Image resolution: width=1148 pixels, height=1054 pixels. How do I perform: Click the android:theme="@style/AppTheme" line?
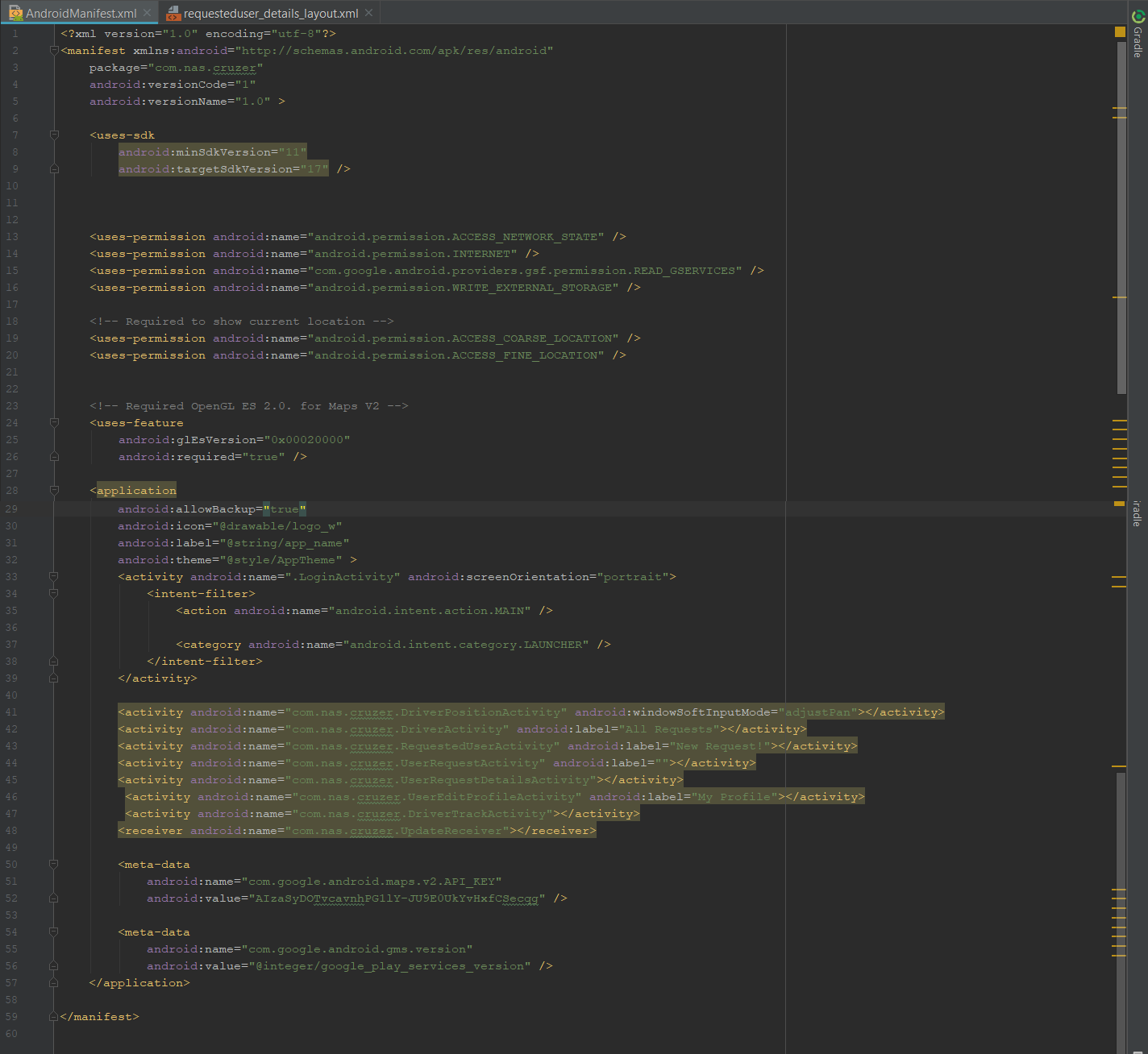pyautogui.click(x=237, y=559)
